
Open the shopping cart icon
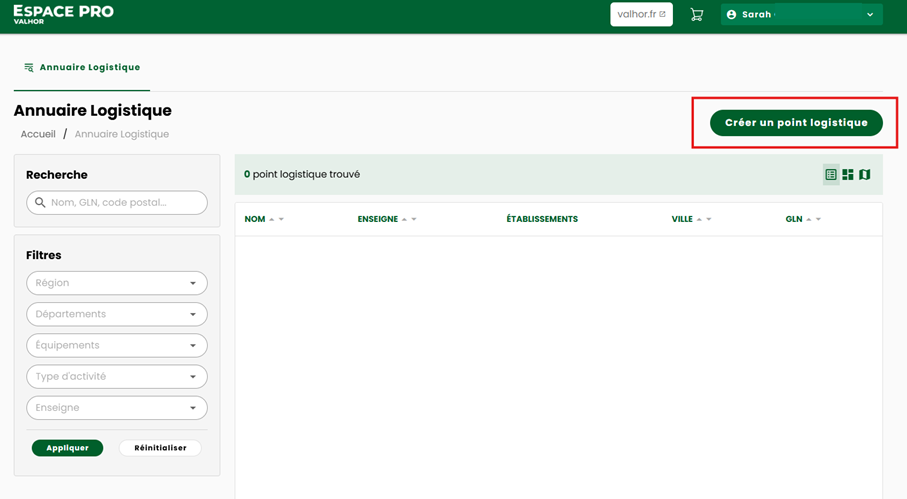(x=696, y=14)
